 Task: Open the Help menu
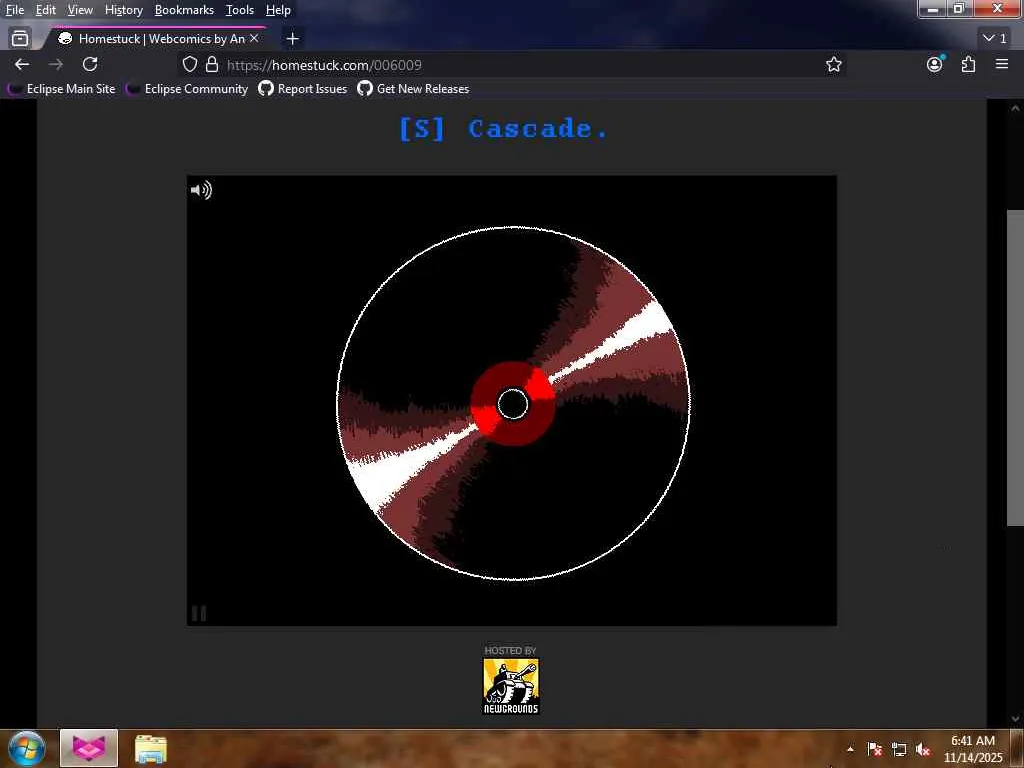click(278, 10)
